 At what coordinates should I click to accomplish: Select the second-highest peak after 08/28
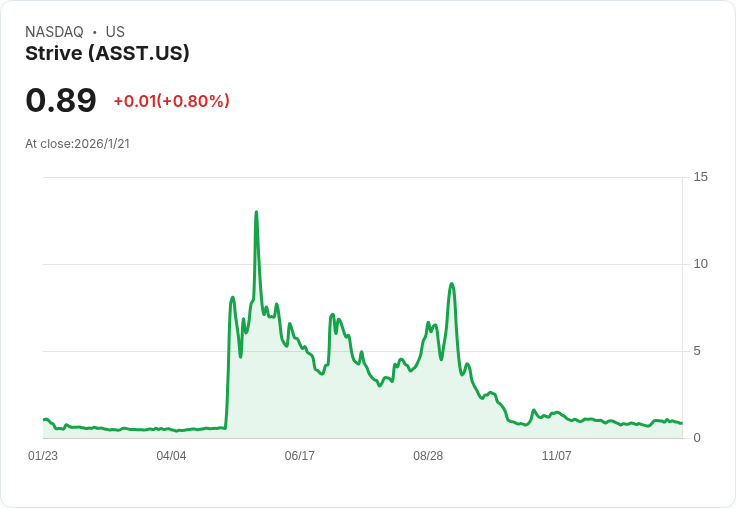(452, 284)
